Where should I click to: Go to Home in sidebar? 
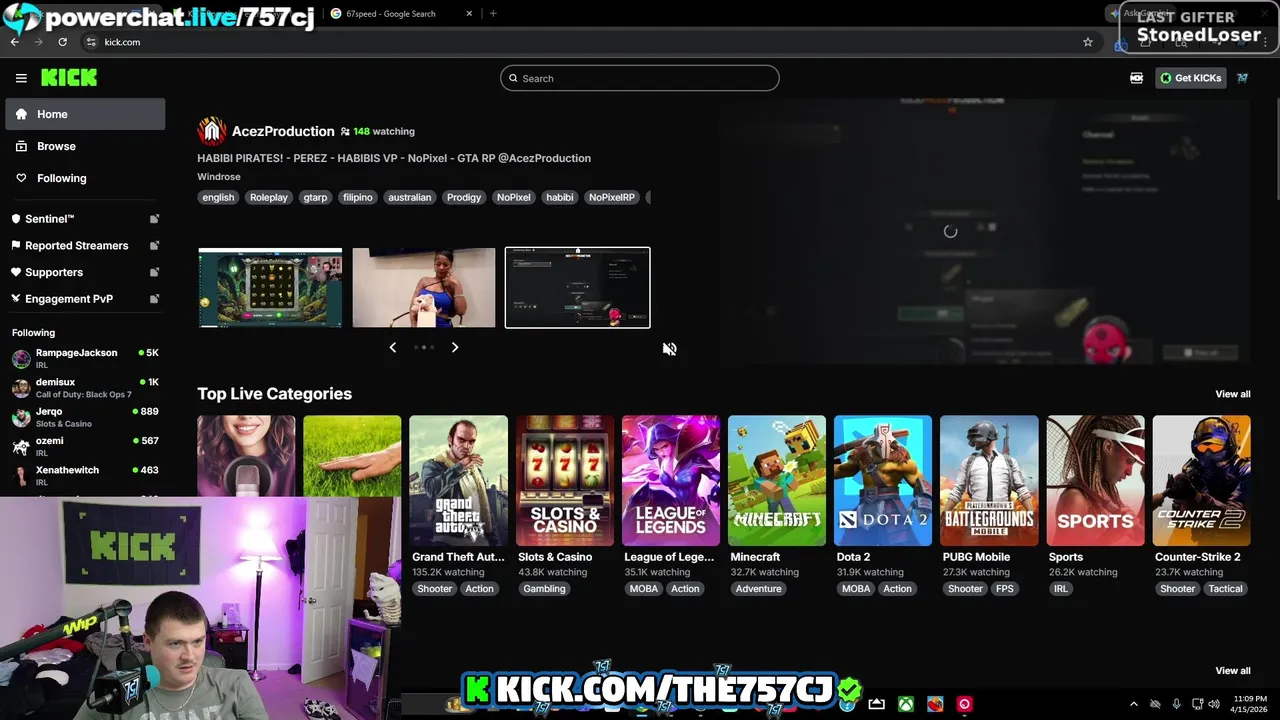(85, 114)
